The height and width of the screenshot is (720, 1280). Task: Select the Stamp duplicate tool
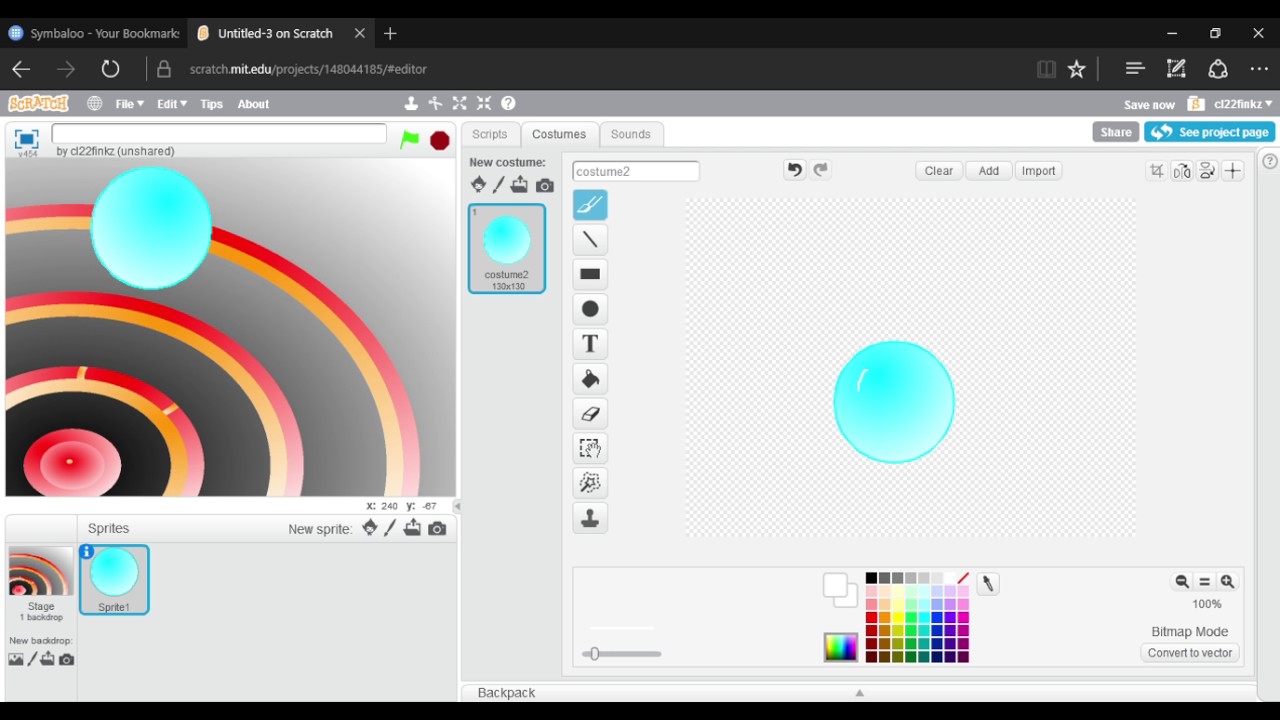point(590,519)
